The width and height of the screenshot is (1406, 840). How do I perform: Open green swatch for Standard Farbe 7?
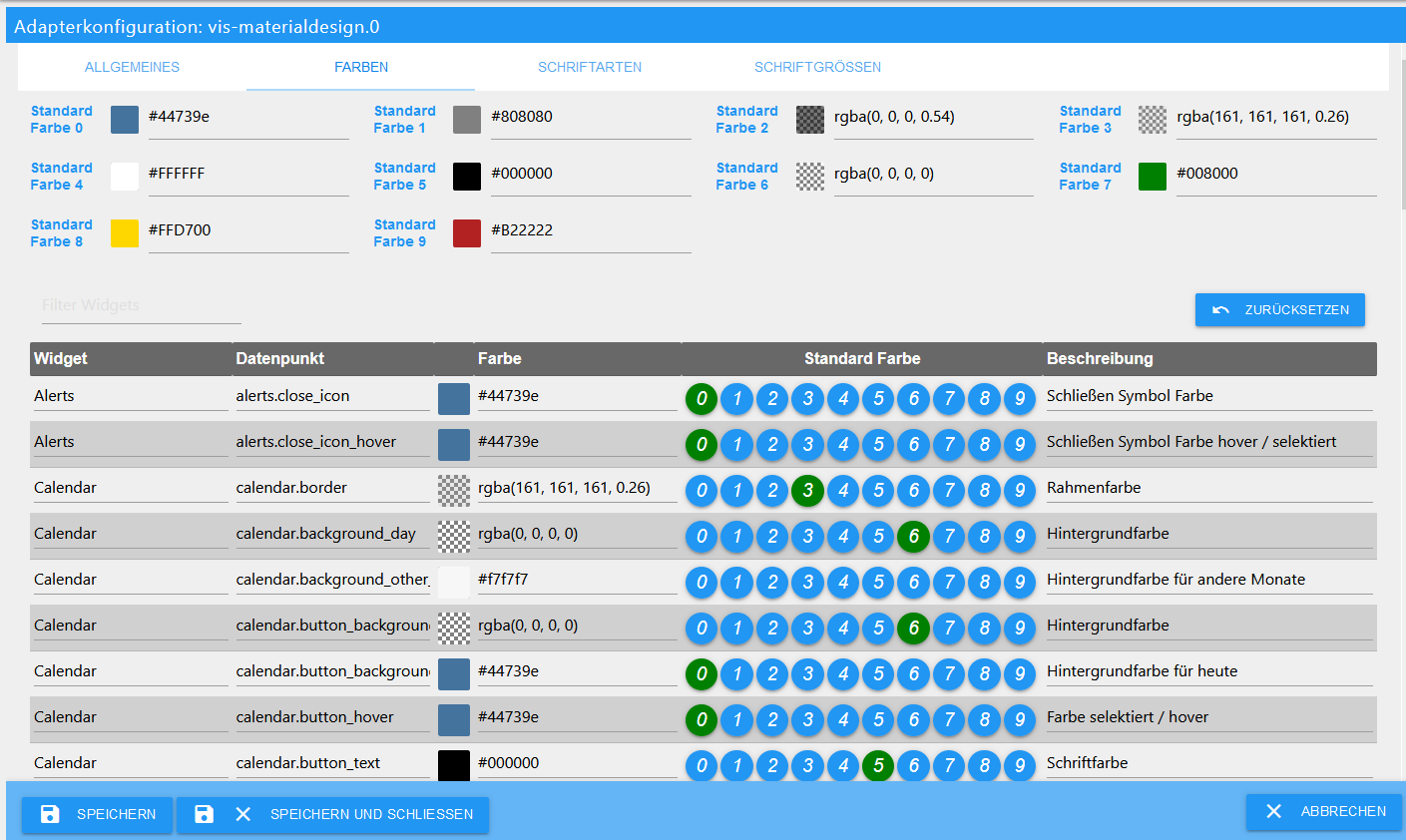[x=1153, y=177]
